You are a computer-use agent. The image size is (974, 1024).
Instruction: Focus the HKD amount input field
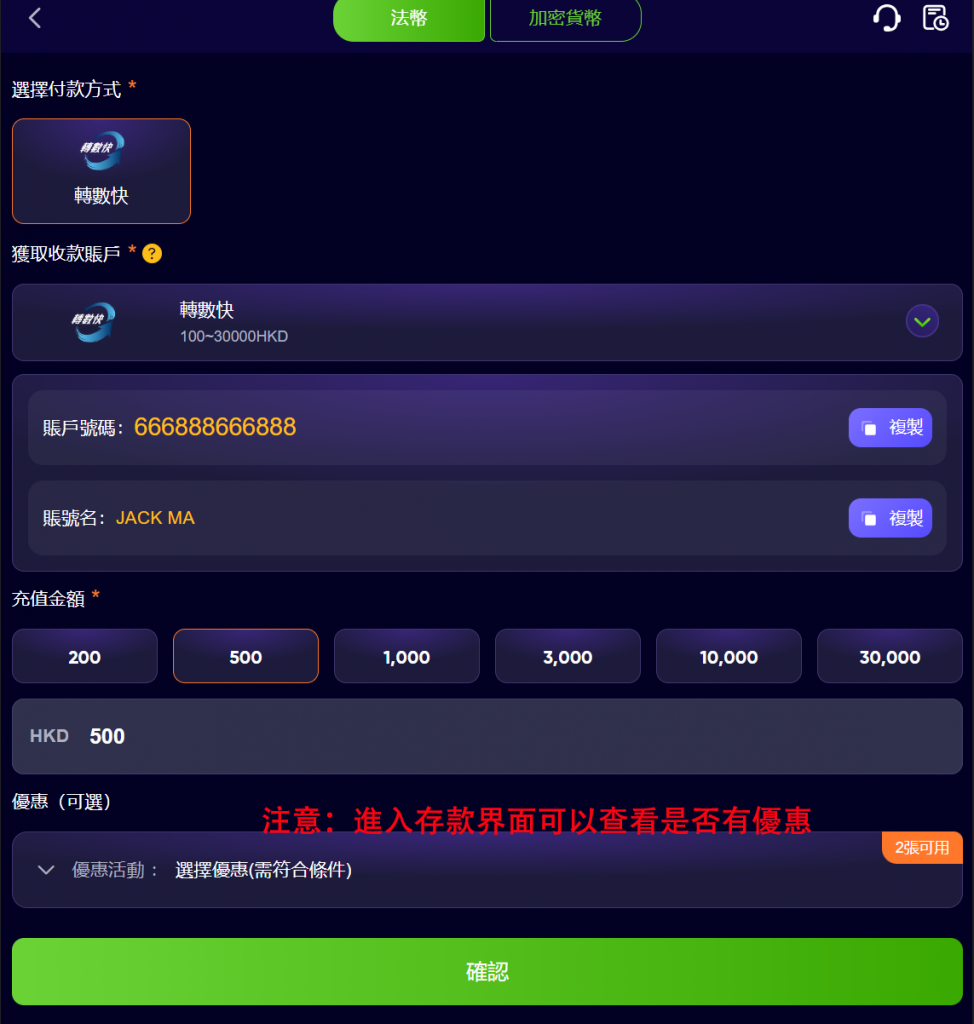point(487,736)
